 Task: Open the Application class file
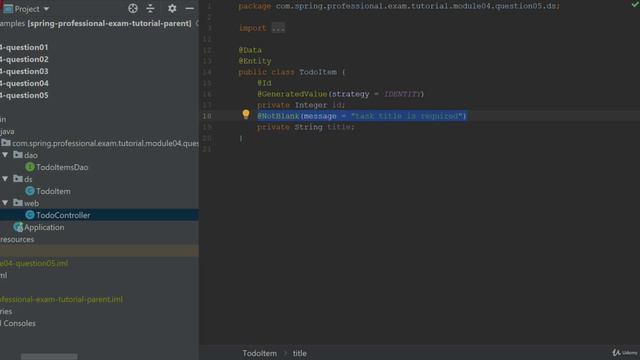point(44,227)
